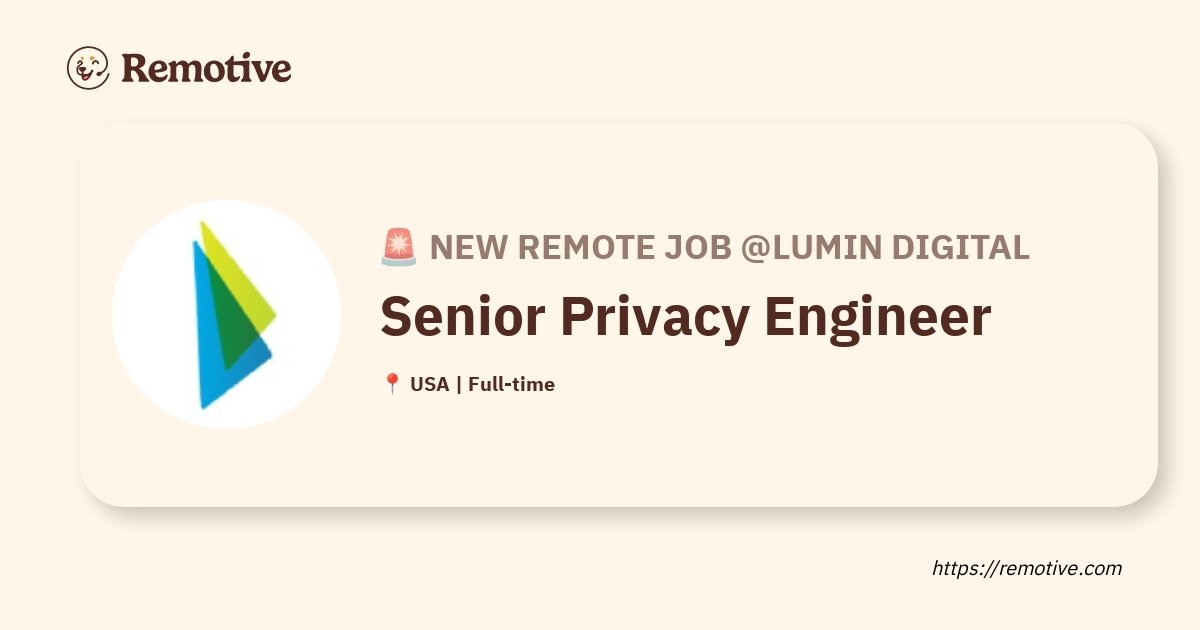Image resolution: width=1200 pixels, height=630 pixels.
Task: Open the Senior Privacy Engineer job title
Action: [686, 318]
